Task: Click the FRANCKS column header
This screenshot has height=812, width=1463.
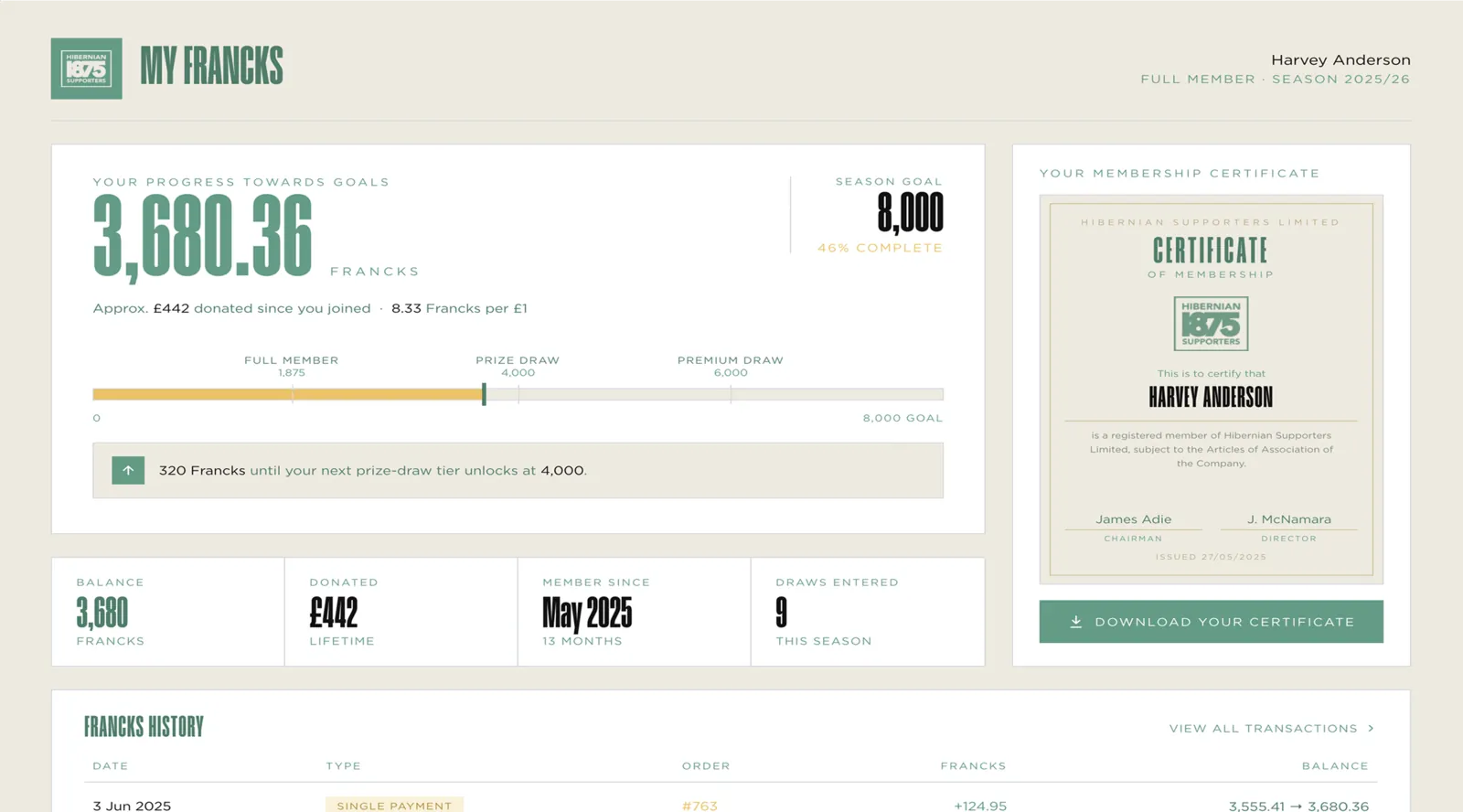Action: [973, 766]
